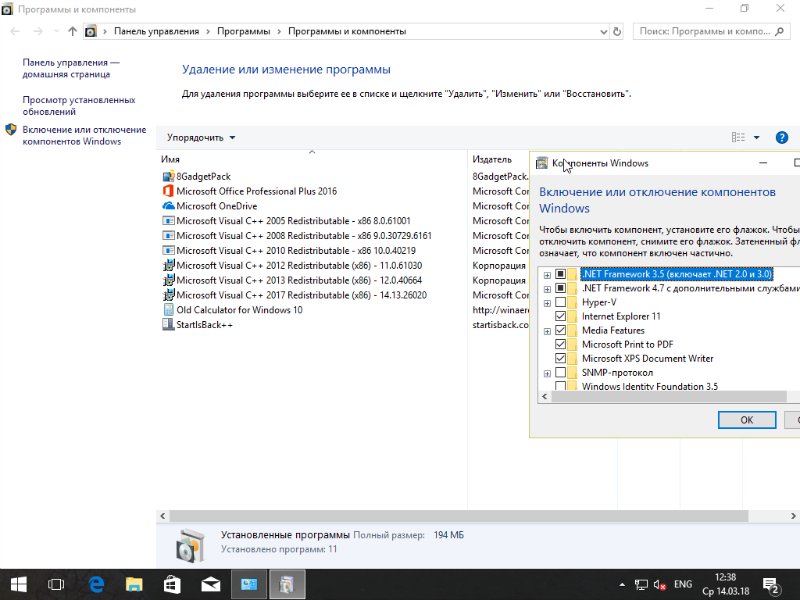The image size is (800, 600).
Task: Open the address bar history dropdown
Action: (604, 32)
